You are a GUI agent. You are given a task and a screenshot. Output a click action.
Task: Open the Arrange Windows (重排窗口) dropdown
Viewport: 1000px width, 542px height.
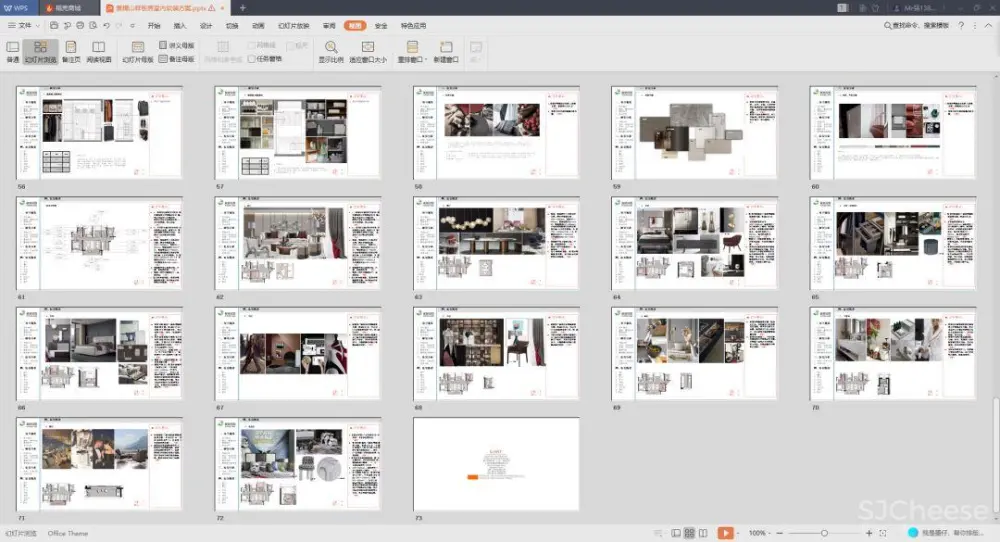point(411,51)
